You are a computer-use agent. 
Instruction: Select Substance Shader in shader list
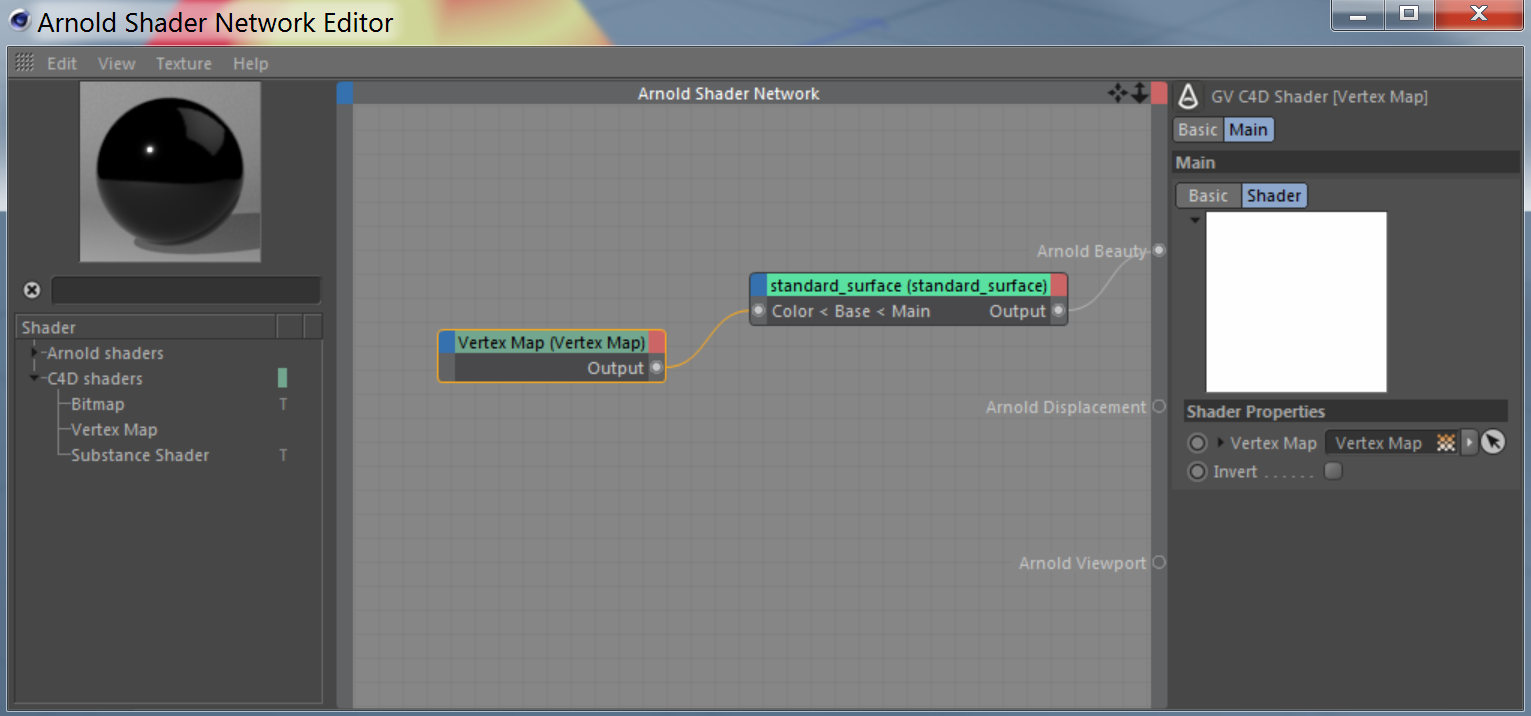pos(140,455)
